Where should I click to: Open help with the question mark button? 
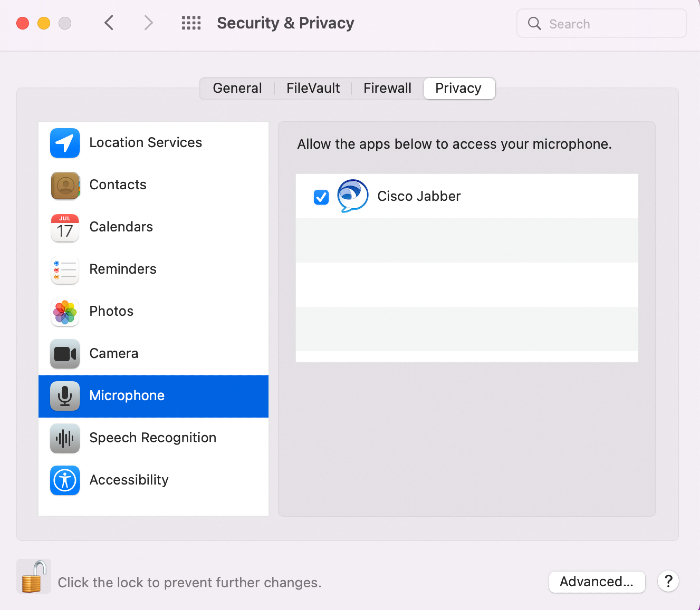[x=668, y=581]
